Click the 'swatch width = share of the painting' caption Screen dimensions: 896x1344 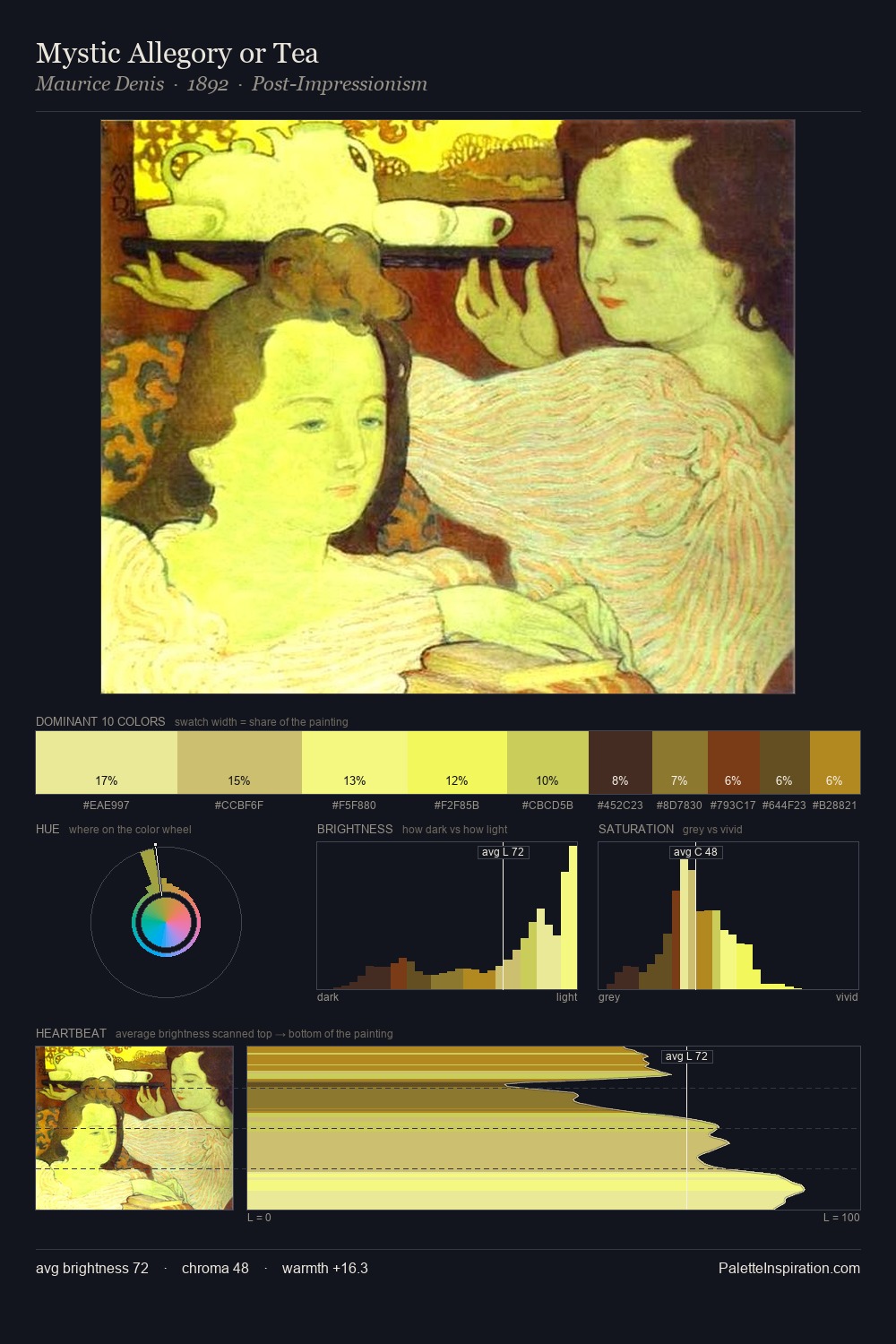(262, 722)
